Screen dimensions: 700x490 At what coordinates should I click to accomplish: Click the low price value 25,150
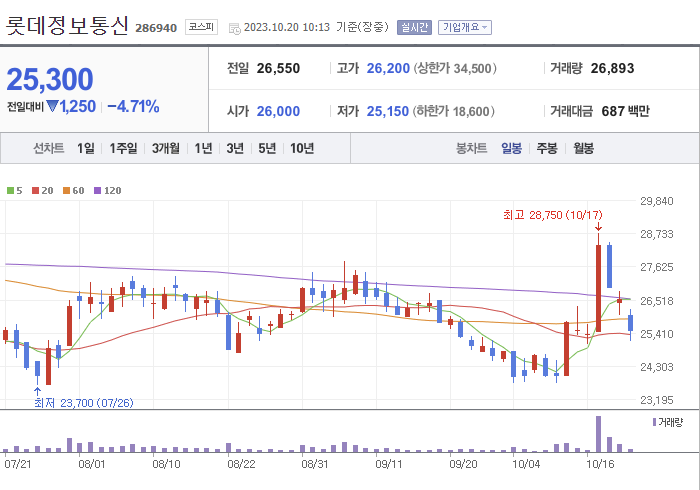[388, 111]
